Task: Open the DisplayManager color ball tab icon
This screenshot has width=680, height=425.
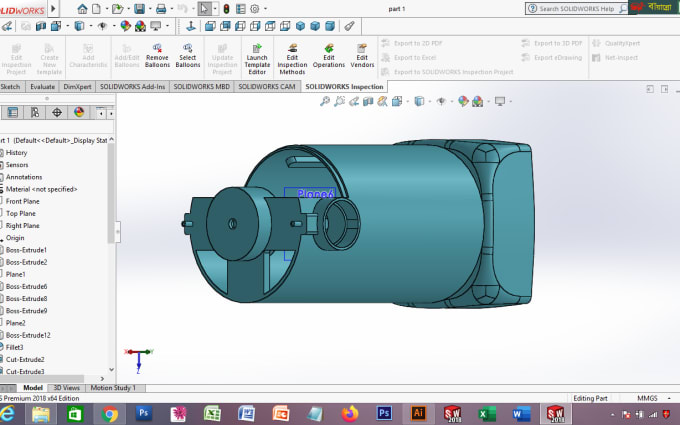Action: (x=79, y=113)
